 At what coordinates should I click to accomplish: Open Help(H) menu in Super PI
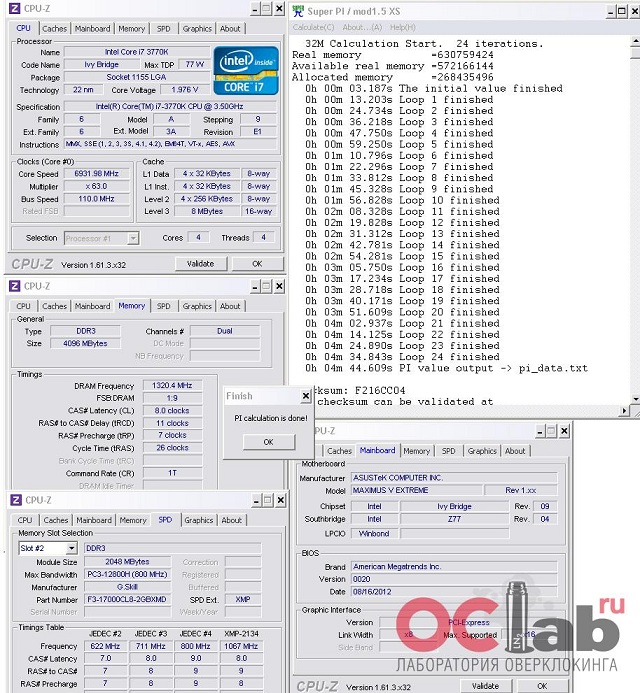click(x=403, y=27)
